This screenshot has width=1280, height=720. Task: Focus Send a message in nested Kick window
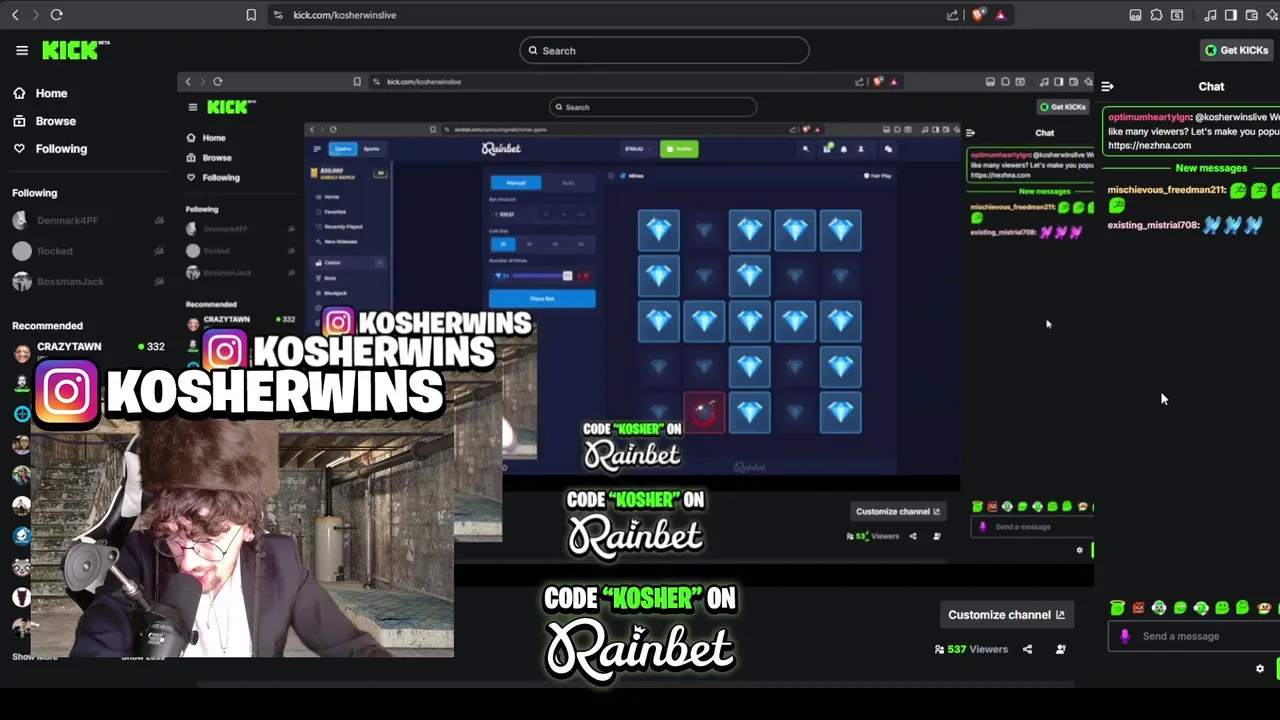1030,527
